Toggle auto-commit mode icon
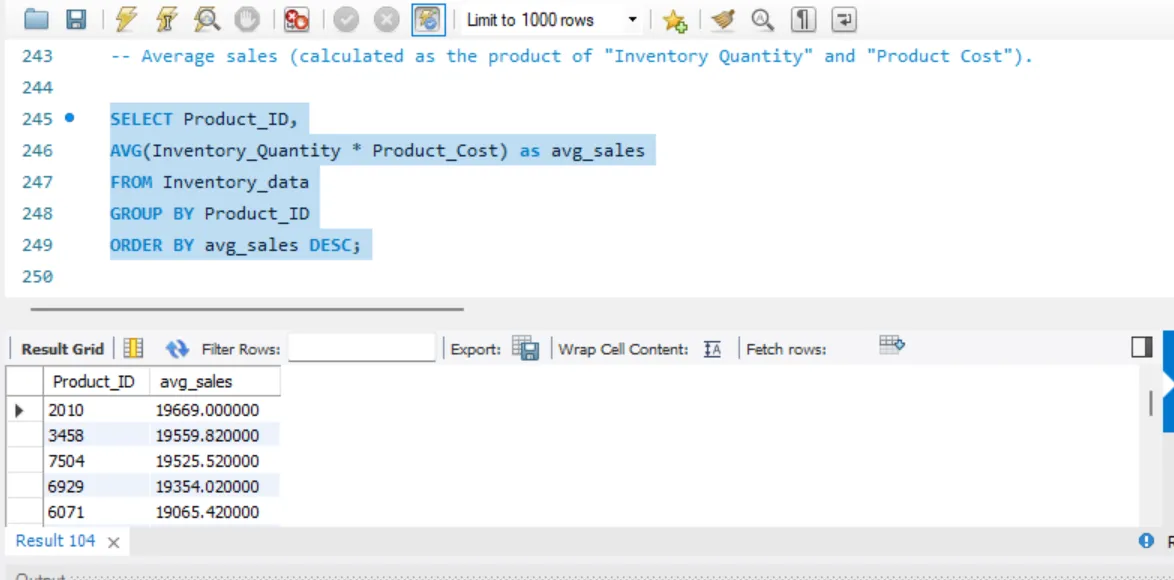Image resolution: width=1174 pixels, height=580 pixels. tap(429, 20)
